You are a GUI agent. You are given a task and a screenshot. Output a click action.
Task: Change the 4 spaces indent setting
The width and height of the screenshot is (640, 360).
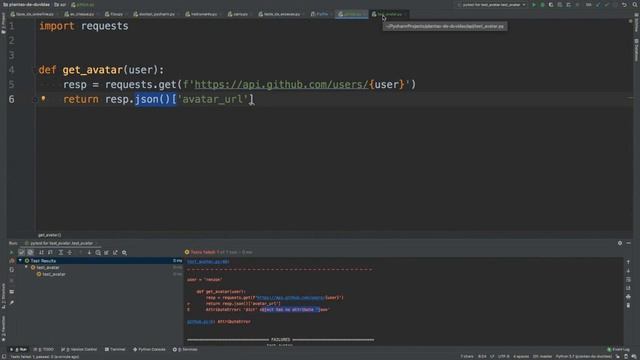point(521,356)
